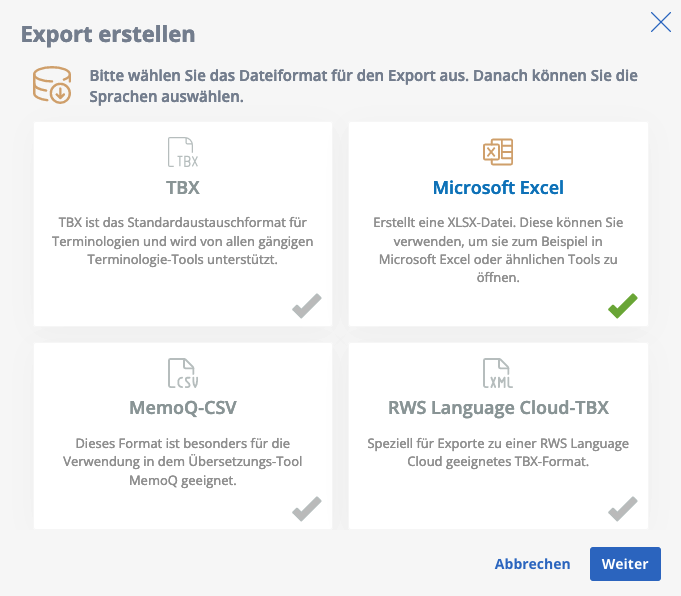Click the XML file icon

pos(498,373)
